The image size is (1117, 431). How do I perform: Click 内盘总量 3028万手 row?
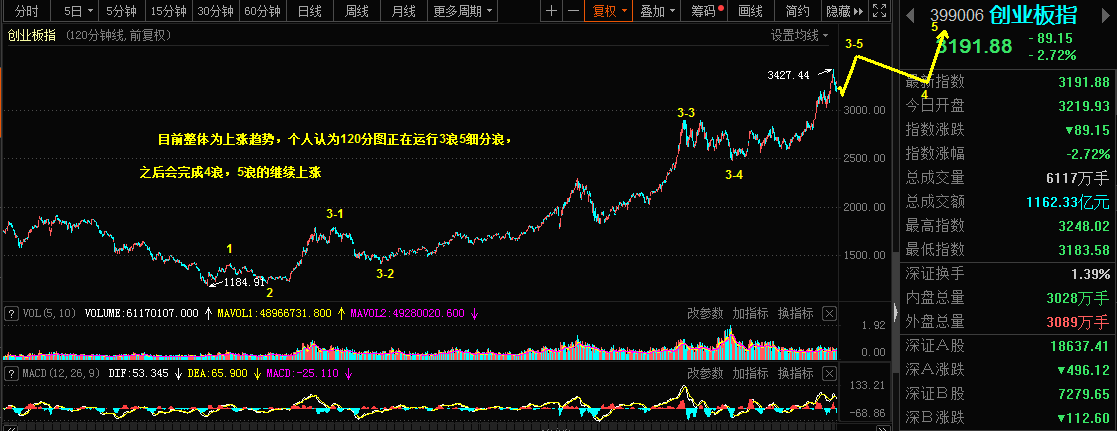(x=1007, y=298)
